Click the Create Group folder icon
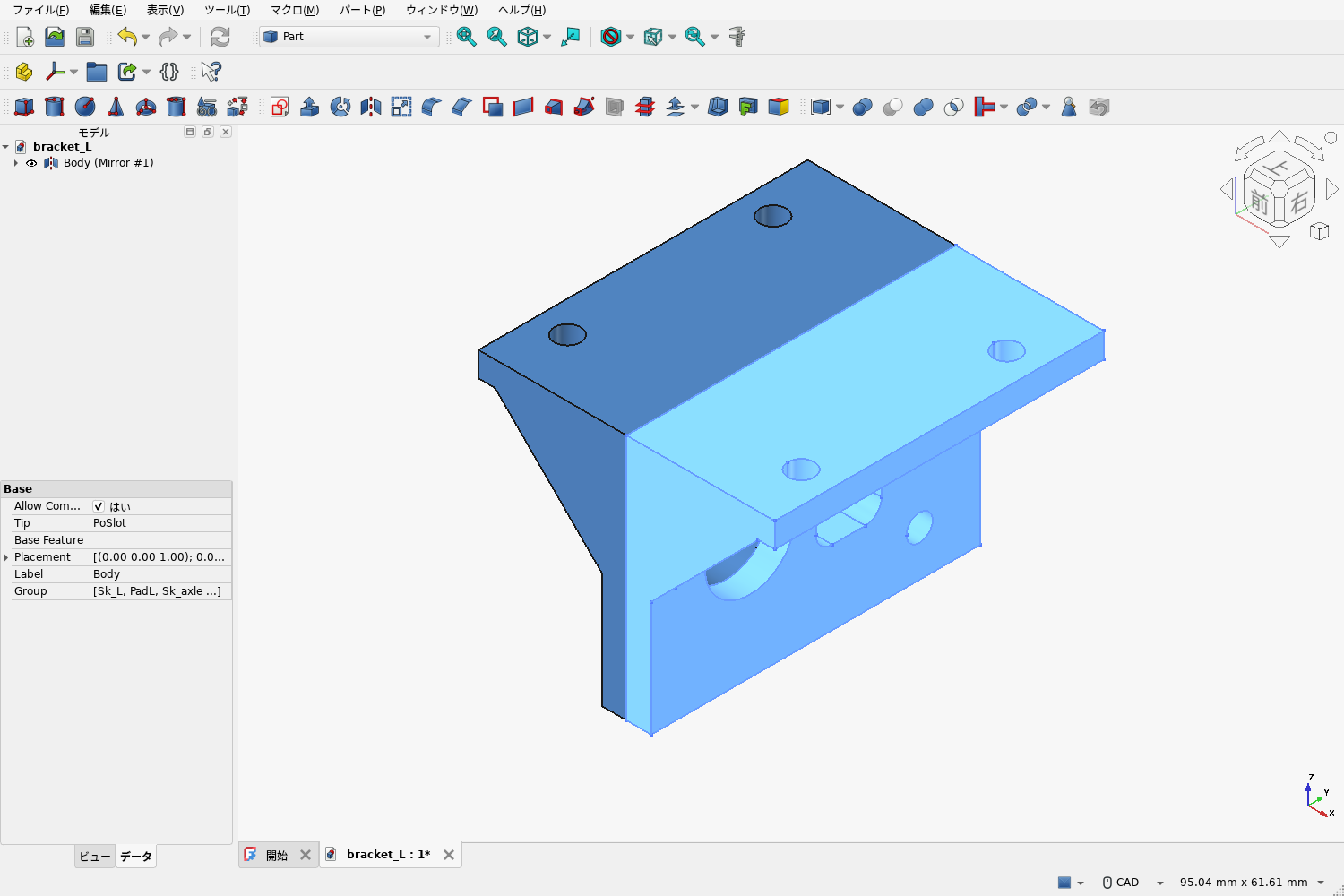The width and height of the screenshot is (1344, 896). [97, 72]
